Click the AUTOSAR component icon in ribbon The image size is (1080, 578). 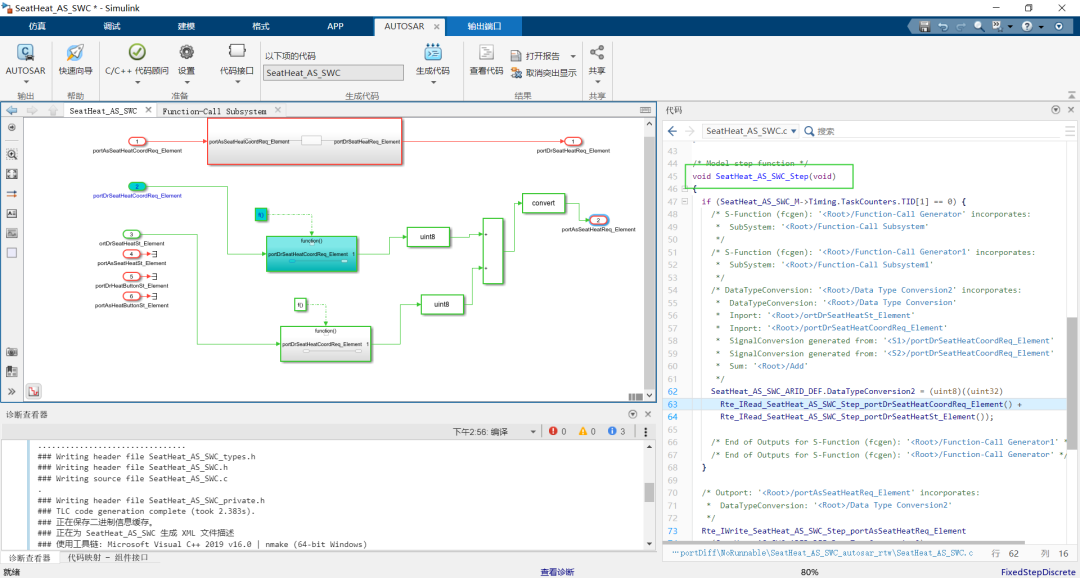[25, 53]
